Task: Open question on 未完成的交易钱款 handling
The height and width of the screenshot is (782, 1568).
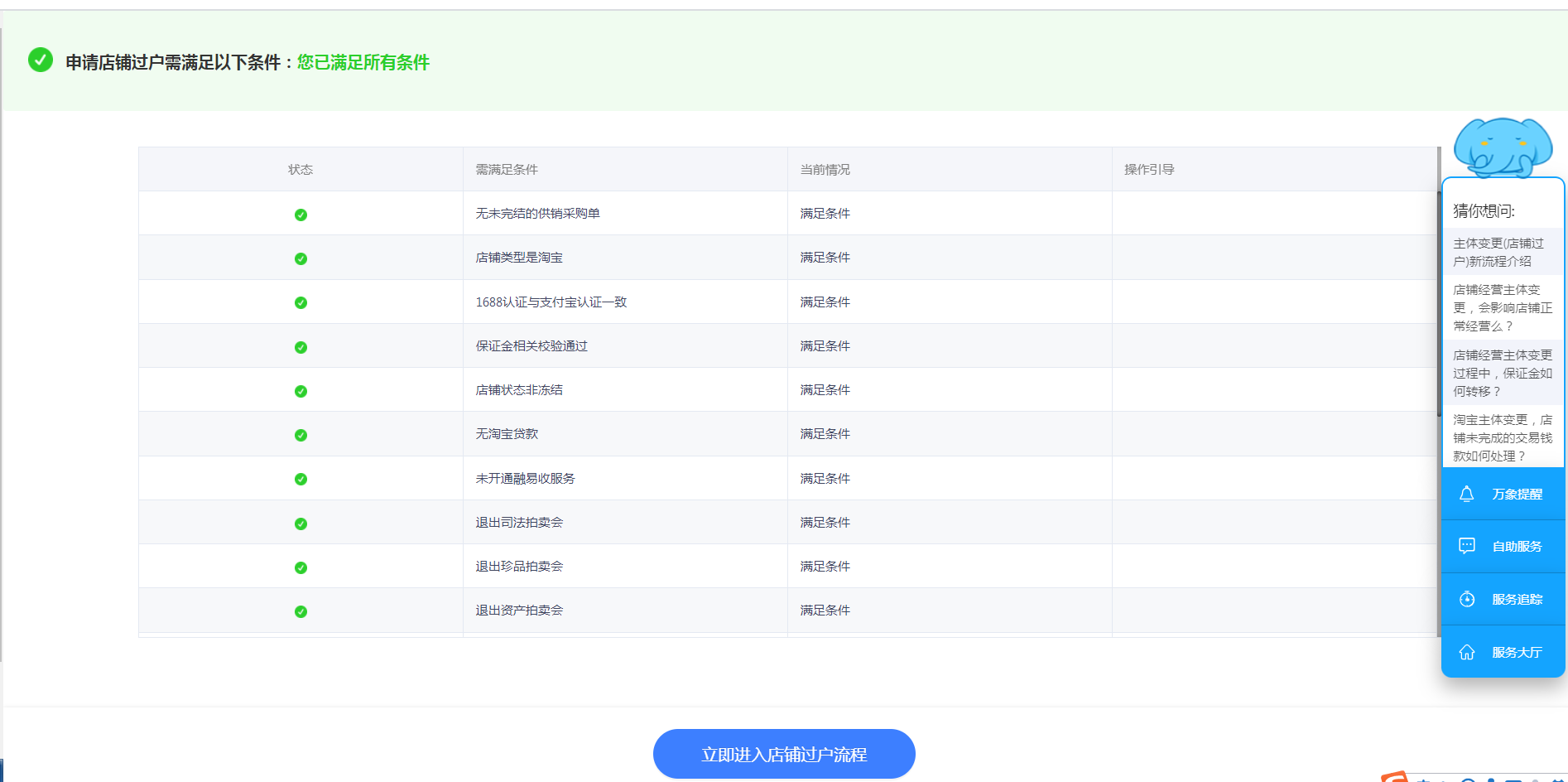Action: click(1502, 437)
